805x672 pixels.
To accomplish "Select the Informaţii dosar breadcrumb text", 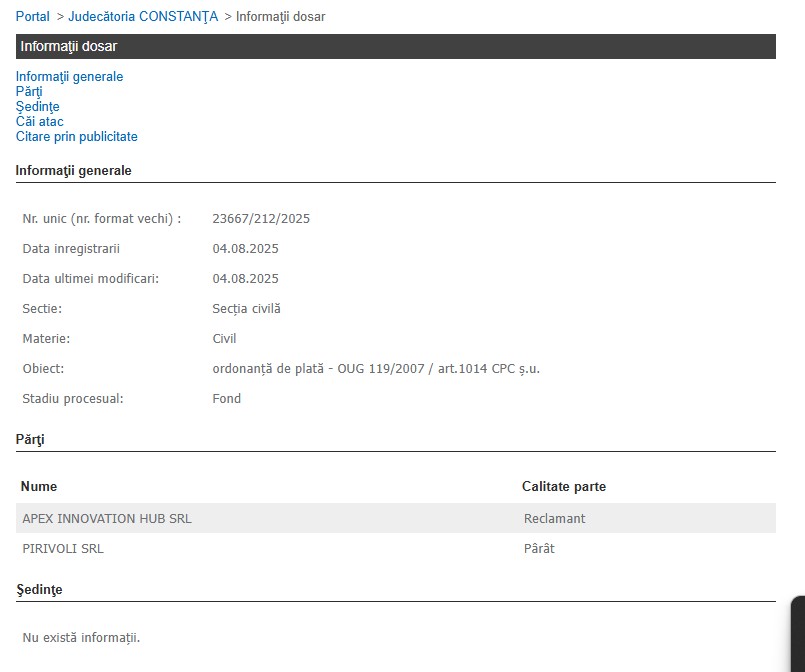I will coord(280,16).
